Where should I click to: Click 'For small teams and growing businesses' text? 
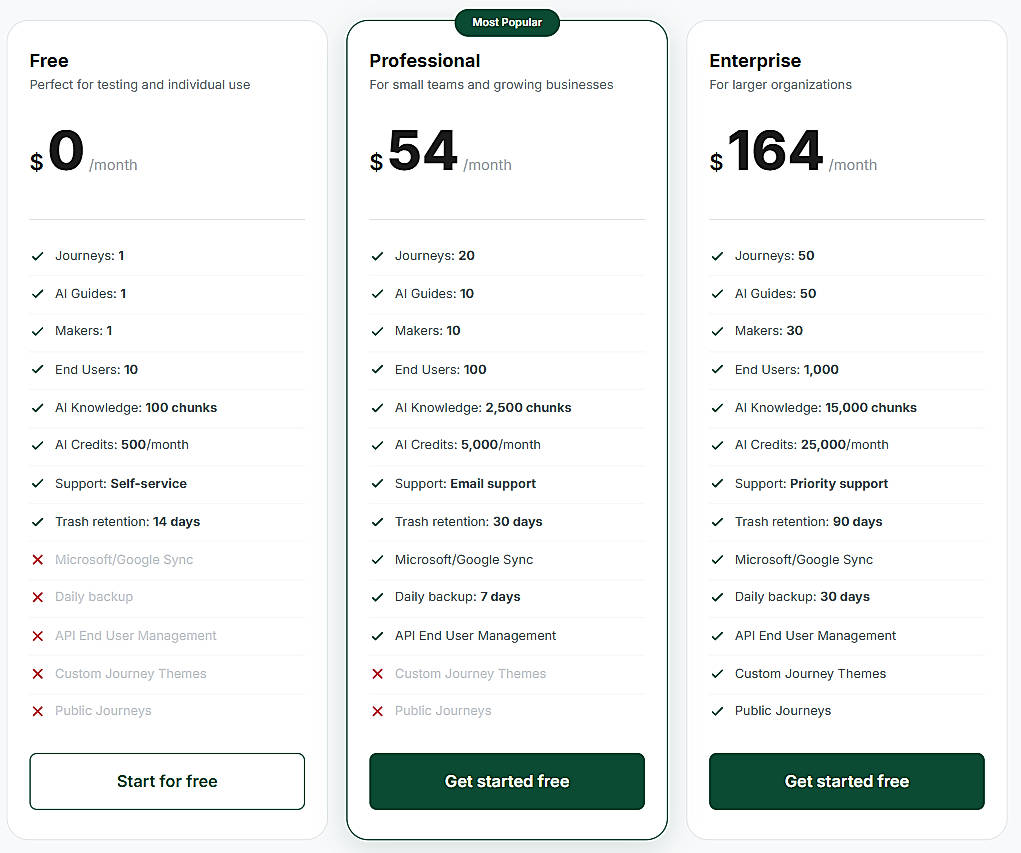pos(491,85)
